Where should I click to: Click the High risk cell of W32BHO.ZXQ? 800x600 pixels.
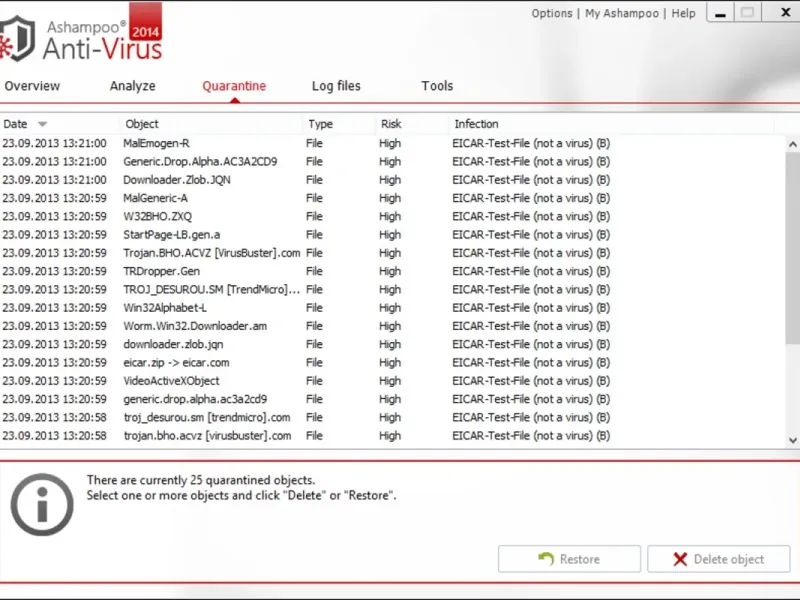click(x=390, y=217)
